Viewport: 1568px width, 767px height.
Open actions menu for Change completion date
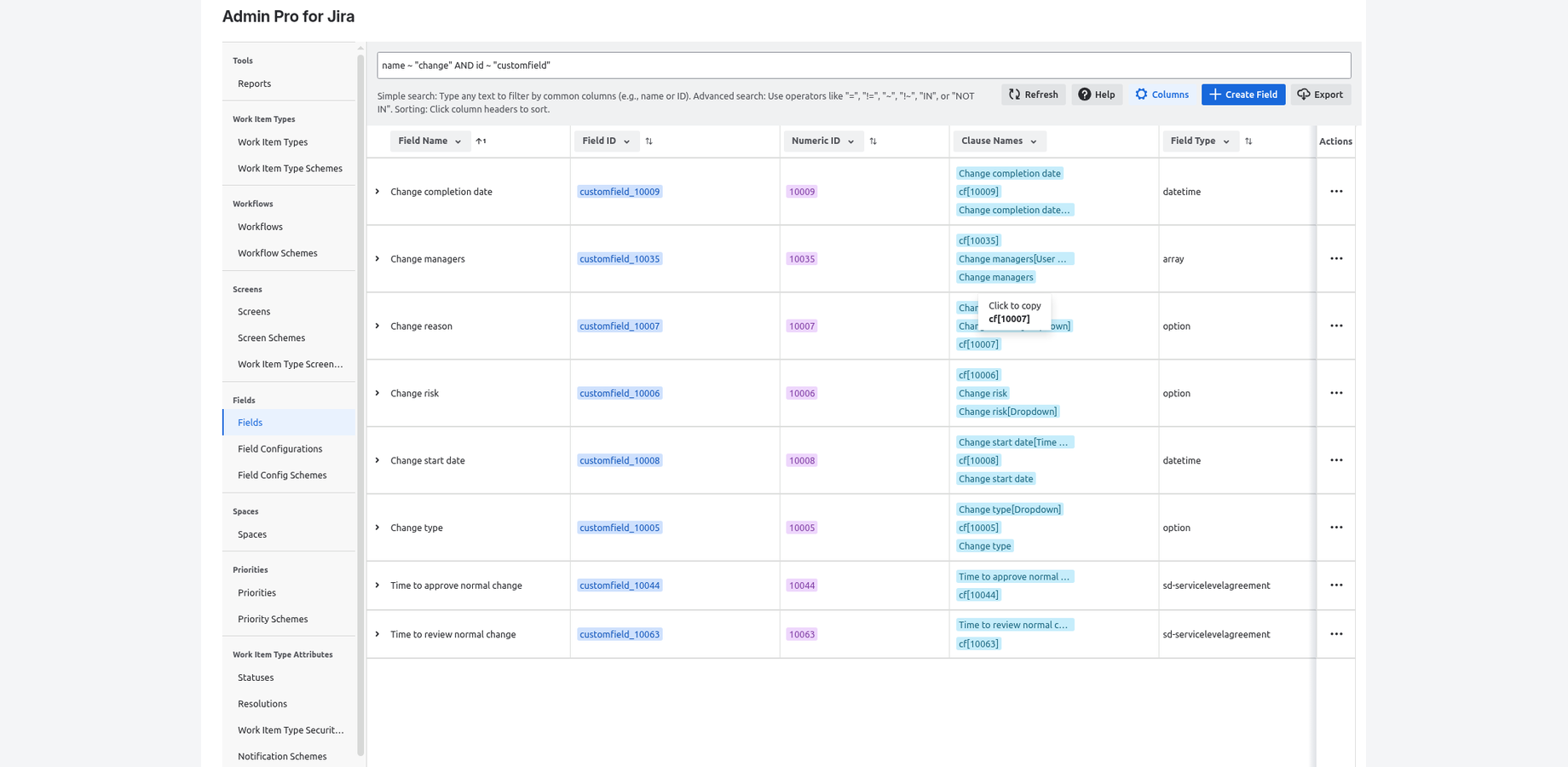1336,192
